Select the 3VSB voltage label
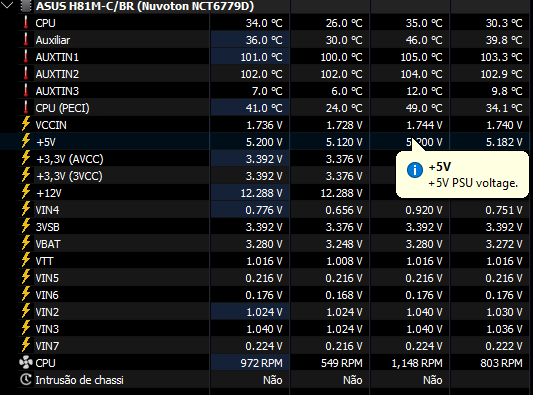This screenshot has width=533, height=395. coord(48,227)
